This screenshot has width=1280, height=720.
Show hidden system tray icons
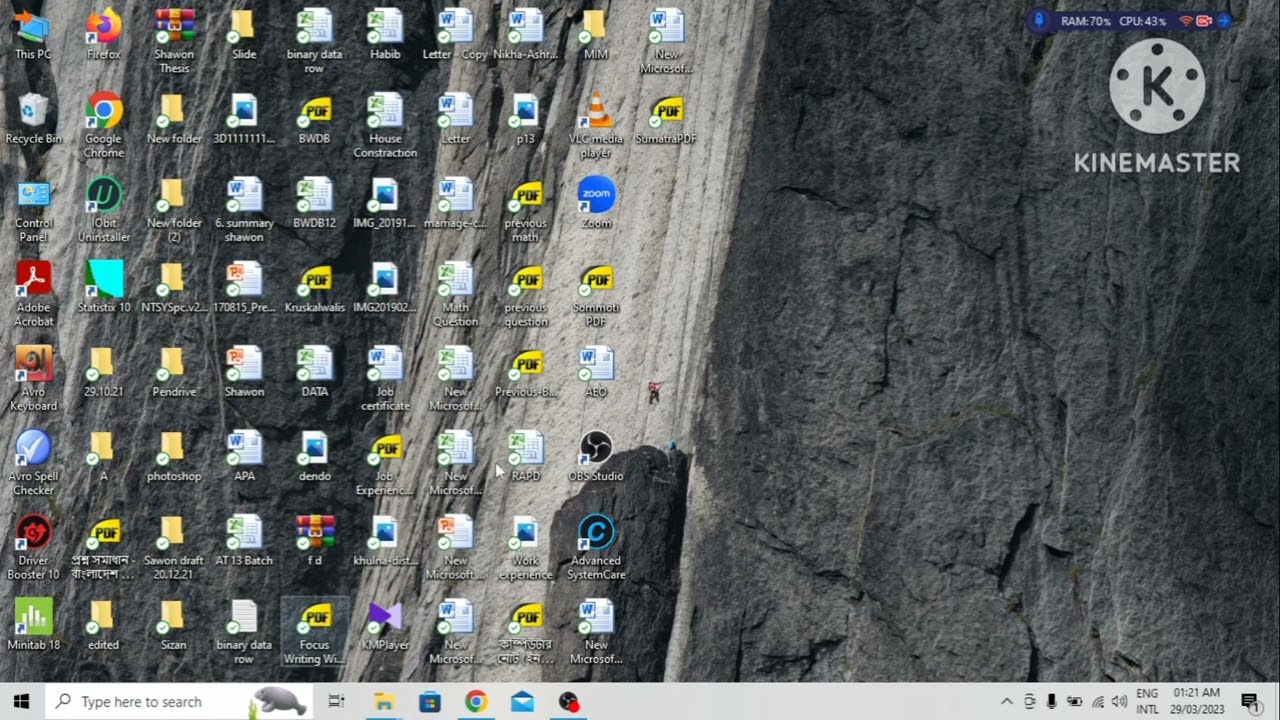1007,702
